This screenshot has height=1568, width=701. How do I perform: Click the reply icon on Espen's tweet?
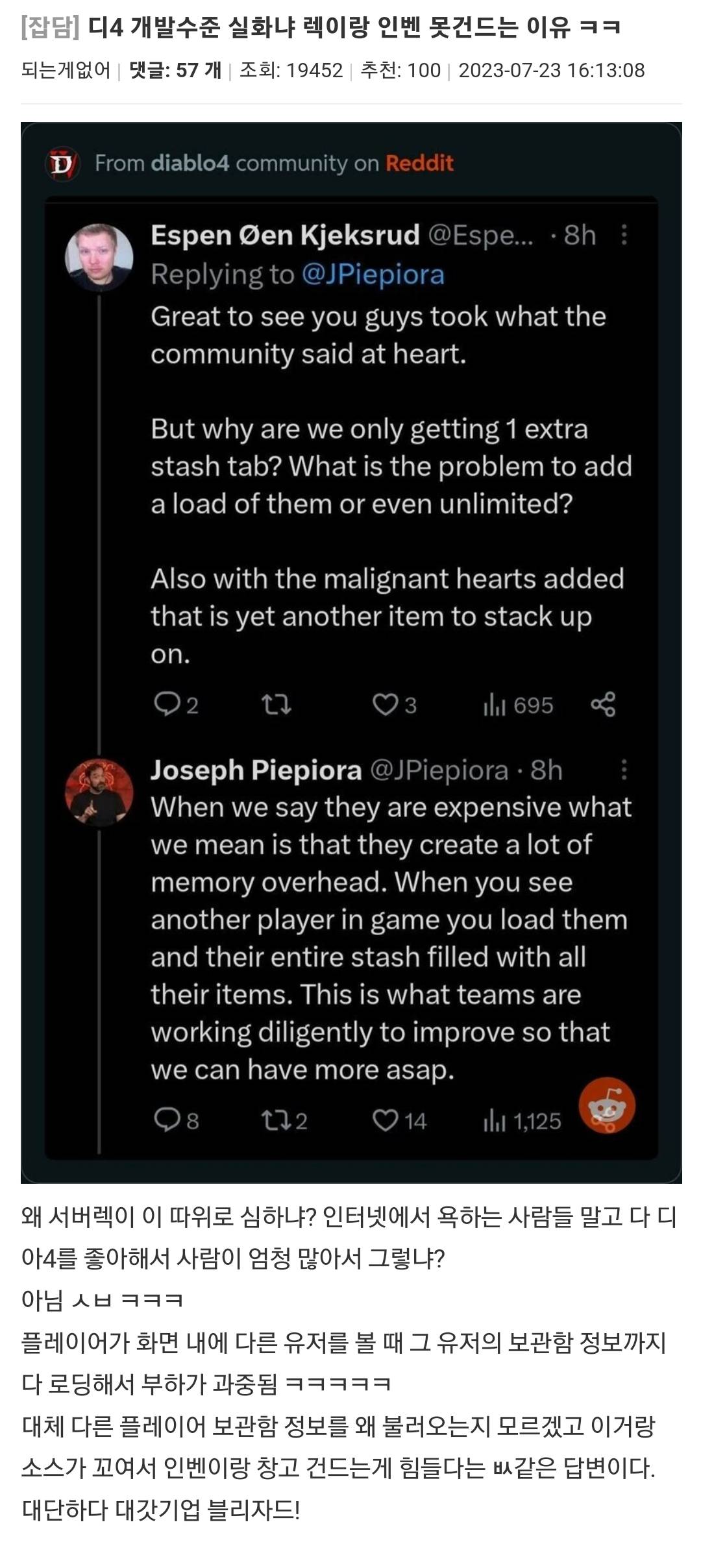[x=166, y=704]
